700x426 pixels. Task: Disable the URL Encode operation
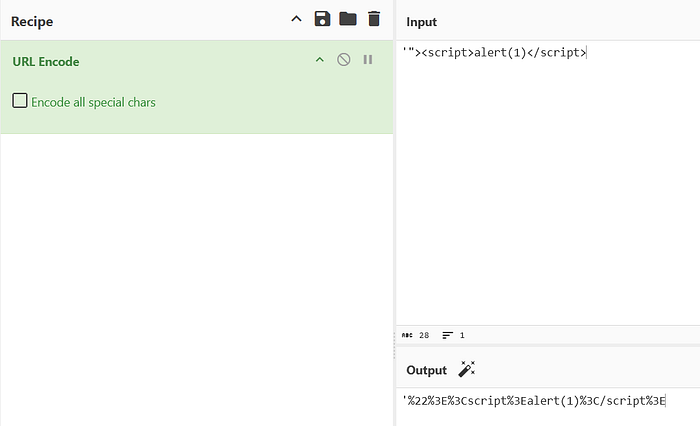(343, 59)
